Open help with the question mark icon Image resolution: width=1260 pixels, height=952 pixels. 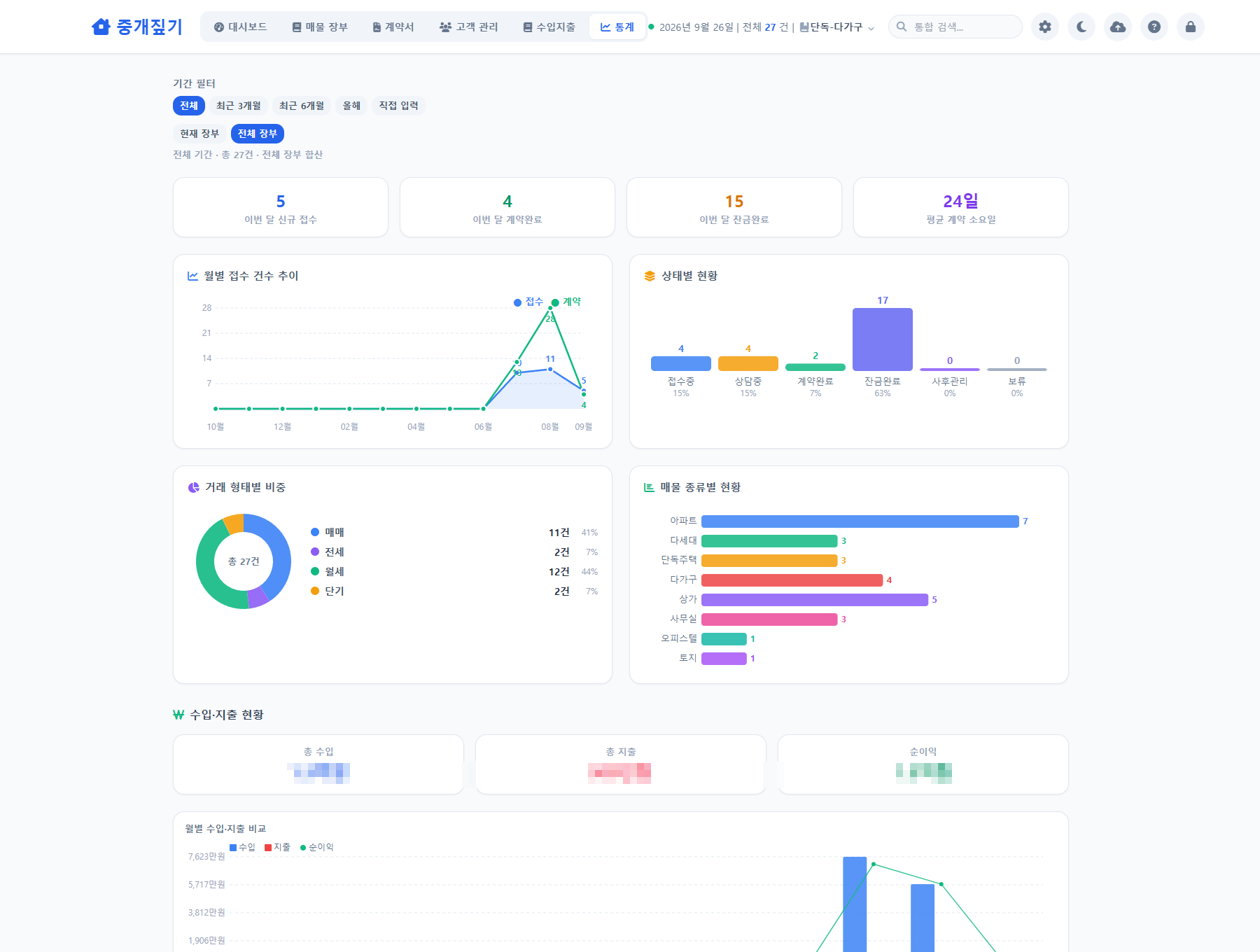1154,27
